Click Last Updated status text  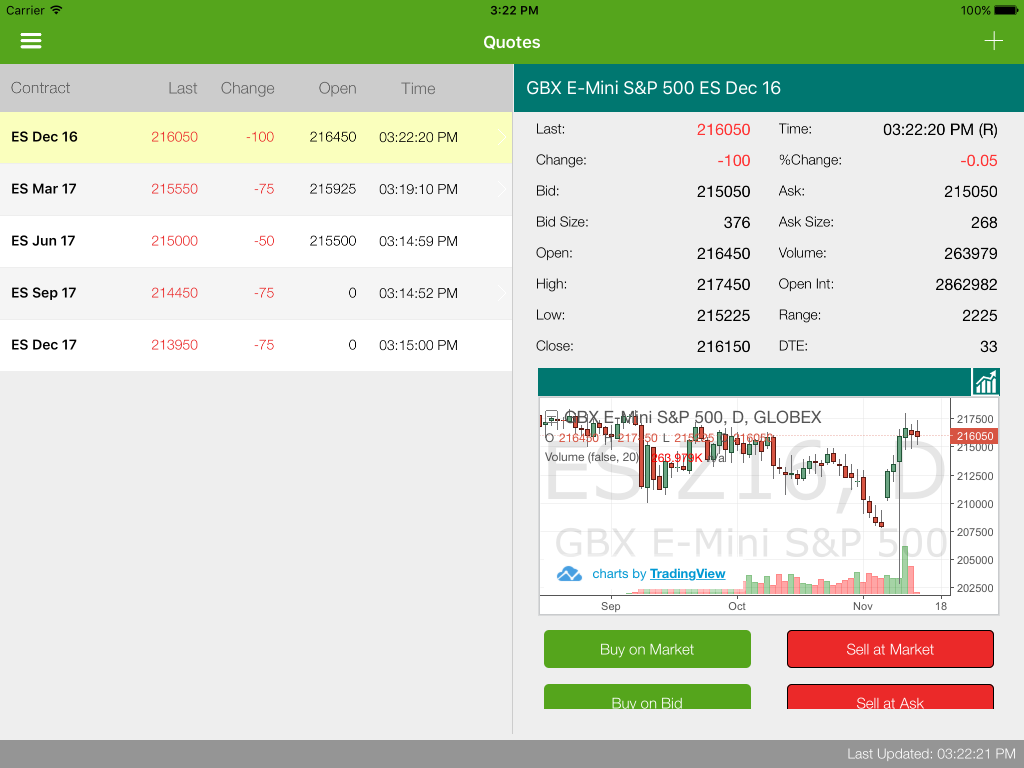click(931, 754)
